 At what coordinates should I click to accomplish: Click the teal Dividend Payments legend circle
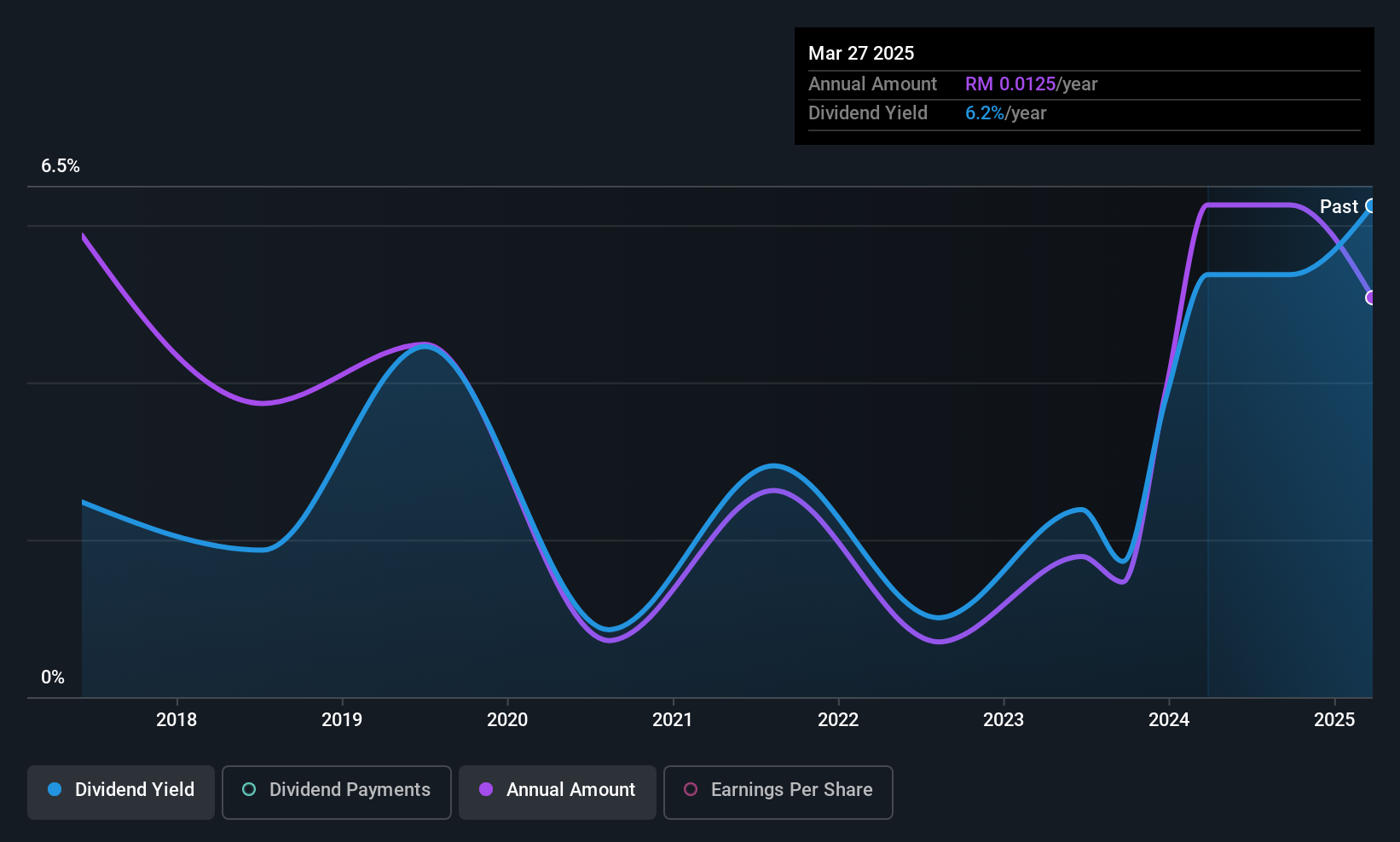[249, 789]
